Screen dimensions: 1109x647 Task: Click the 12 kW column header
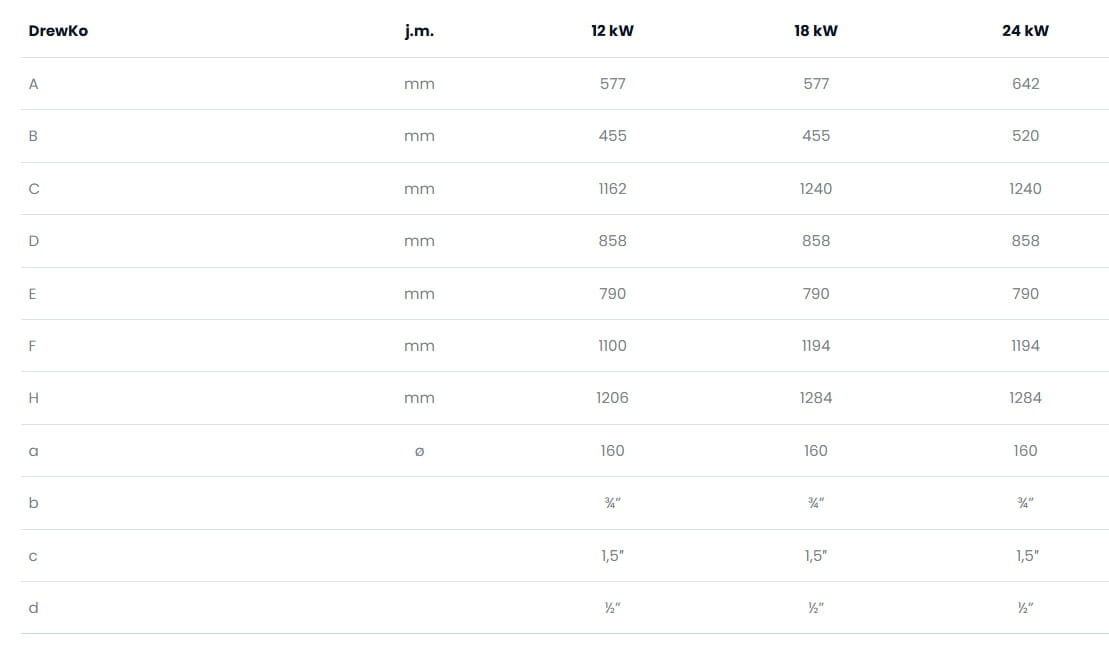[612, 31]
